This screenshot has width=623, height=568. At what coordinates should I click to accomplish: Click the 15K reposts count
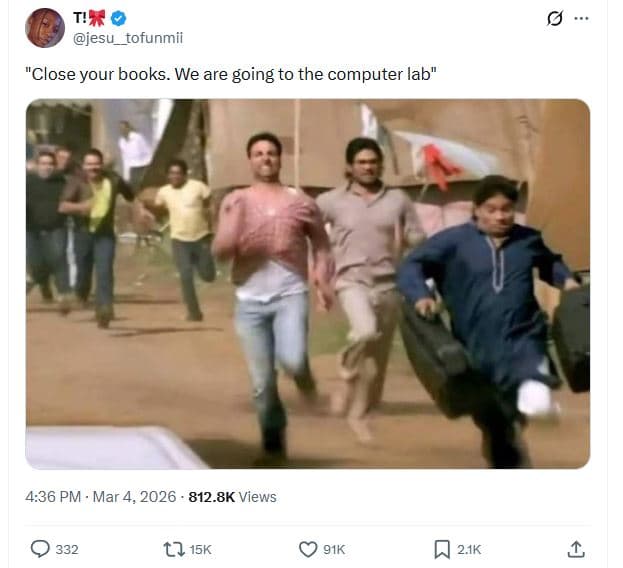(200, 550)
